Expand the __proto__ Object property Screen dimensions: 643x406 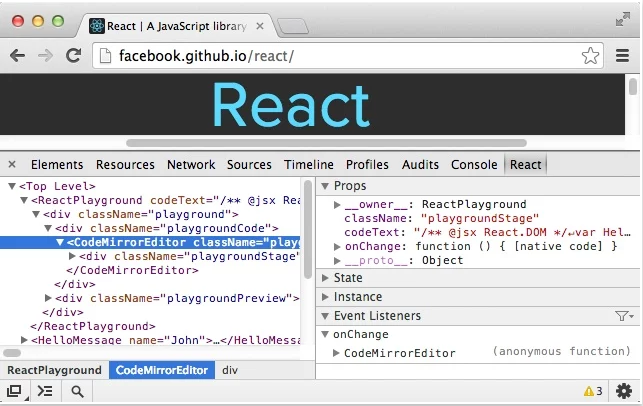click(337, 260)
